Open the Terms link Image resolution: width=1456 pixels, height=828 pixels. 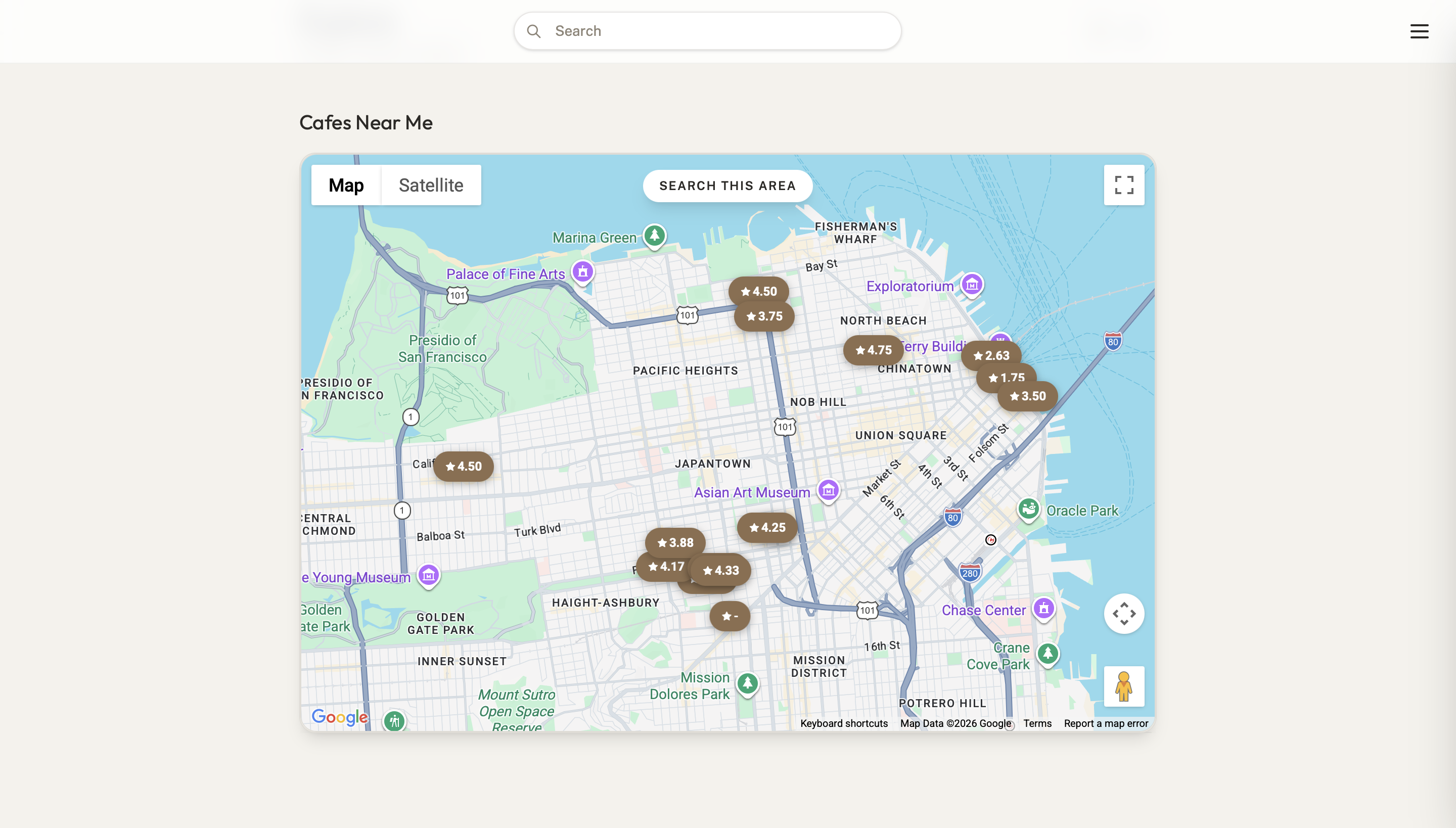[1036, 723]
